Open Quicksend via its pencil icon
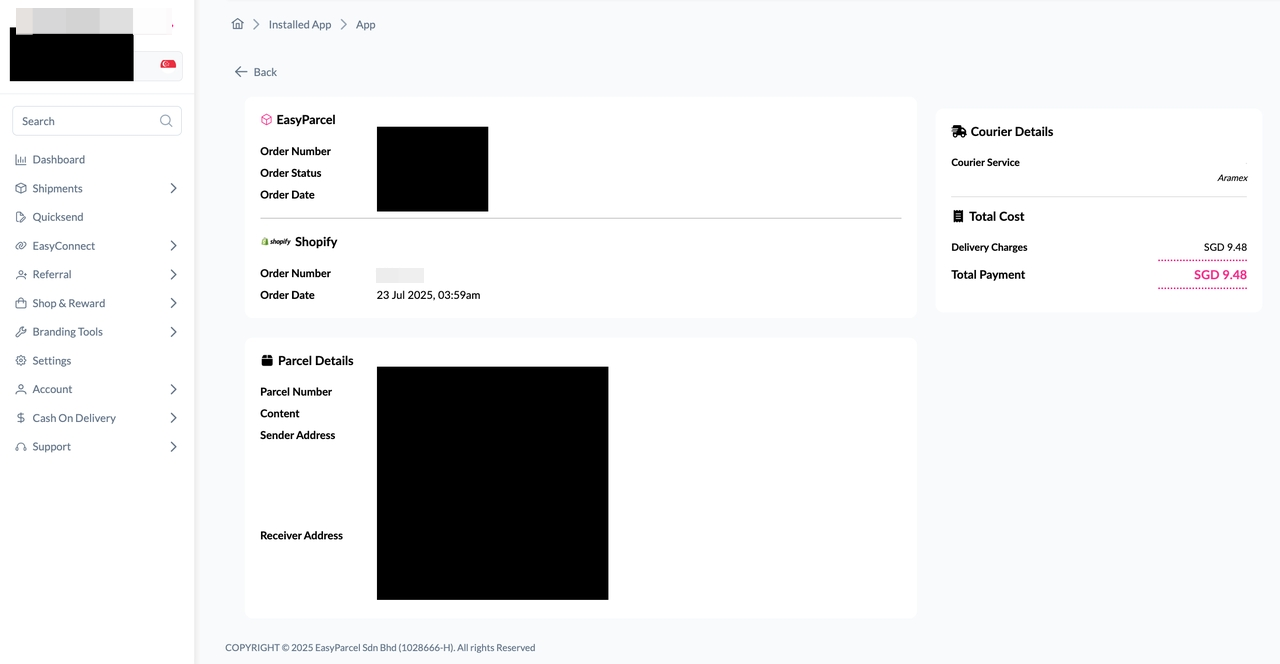The height and width of the screenshot is (664, 1280). click(x=22, y=216)
